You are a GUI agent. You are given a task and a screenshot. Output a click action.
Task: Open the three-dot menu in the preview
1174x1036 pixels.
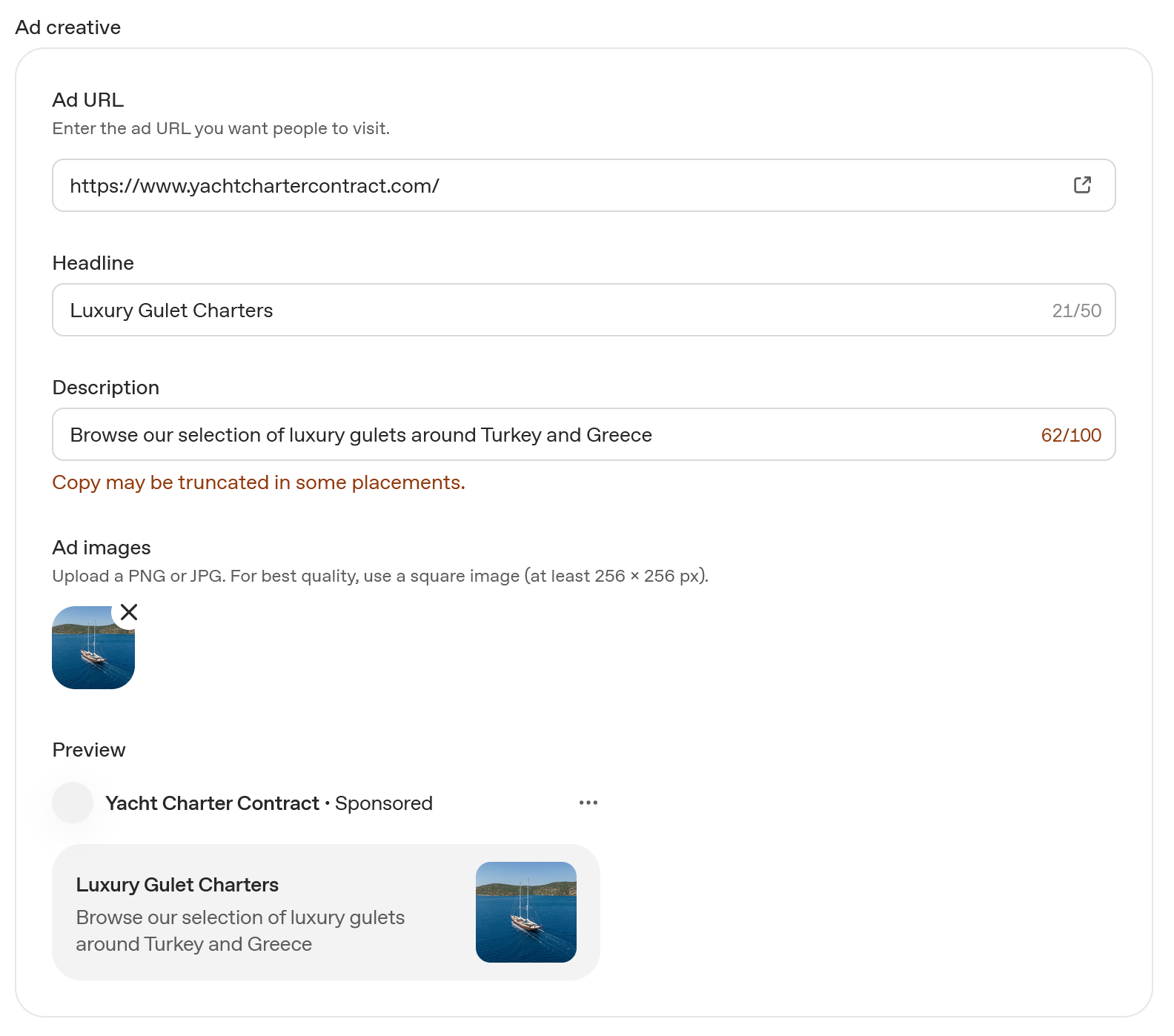(x=588, y=803)
